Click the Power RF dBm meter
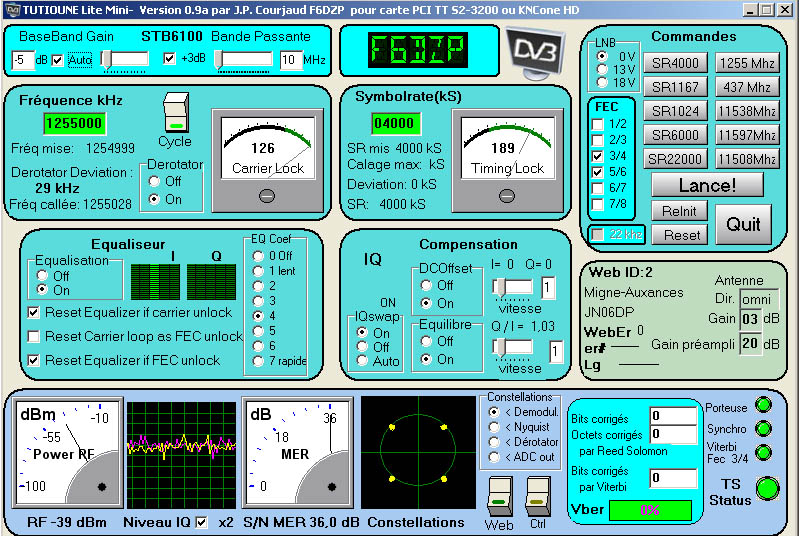799x536 pixels. point(68,453)
